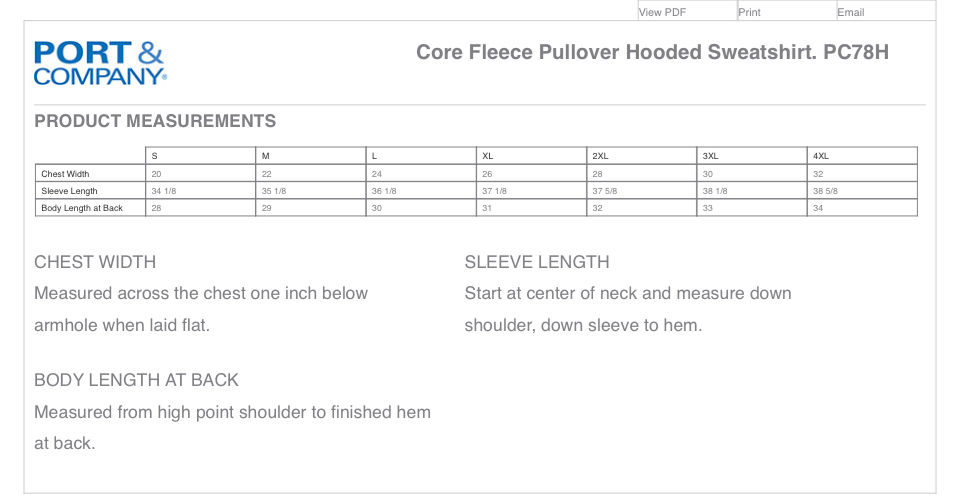Select the S size column header
The image size is (960, 496).
coord(200,156)
